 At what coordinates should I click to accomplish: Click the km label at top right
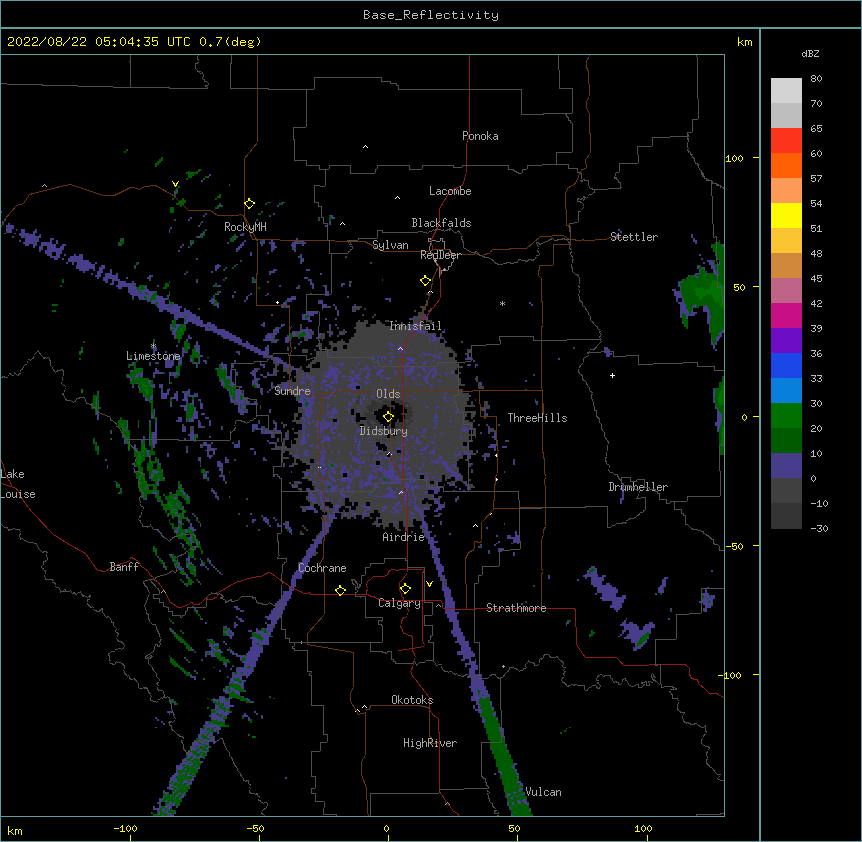[x=745, y=42]
